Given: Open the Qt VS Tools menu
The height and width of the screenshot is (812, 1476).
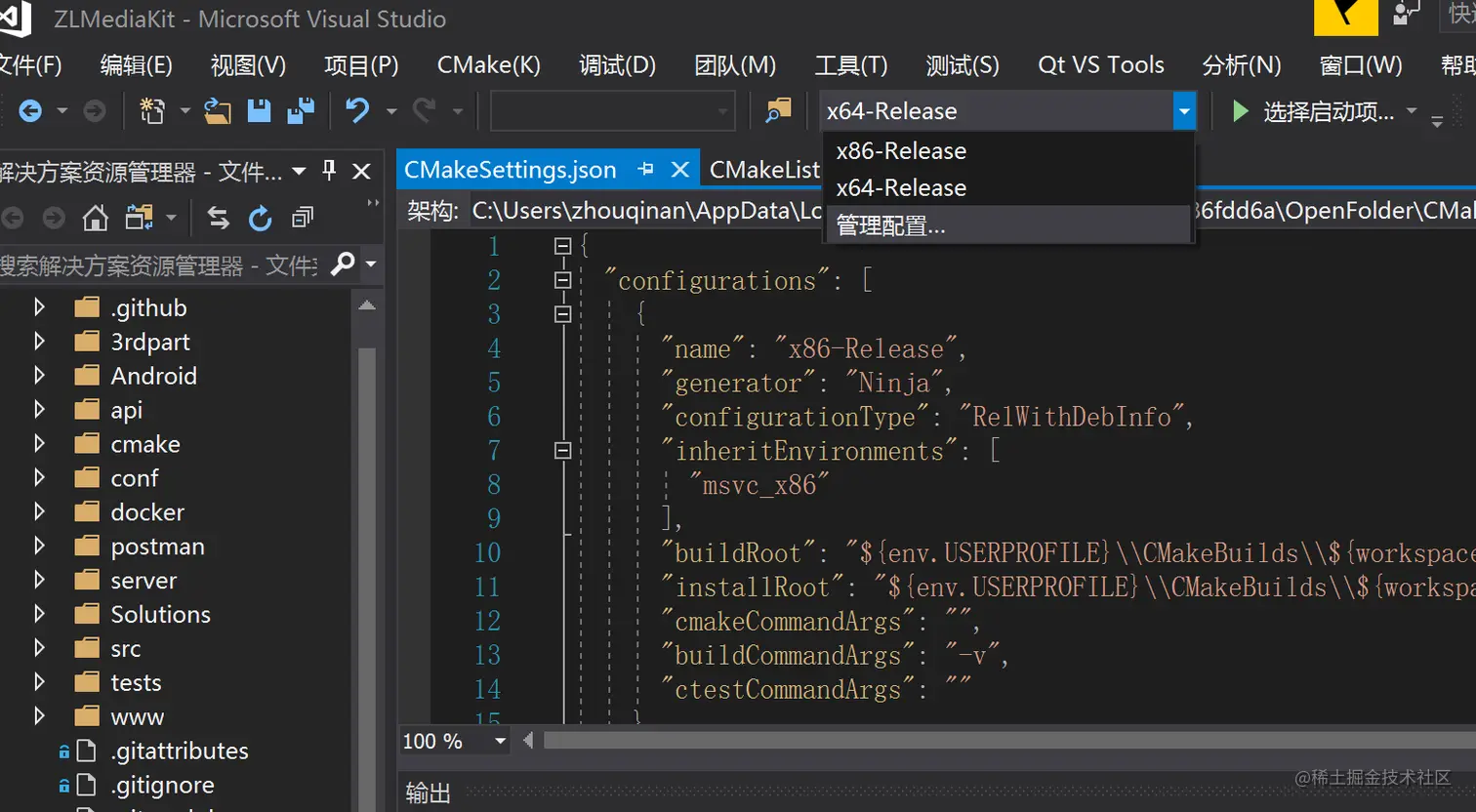Looking at the screenshot, I should tap(1101, 65).
